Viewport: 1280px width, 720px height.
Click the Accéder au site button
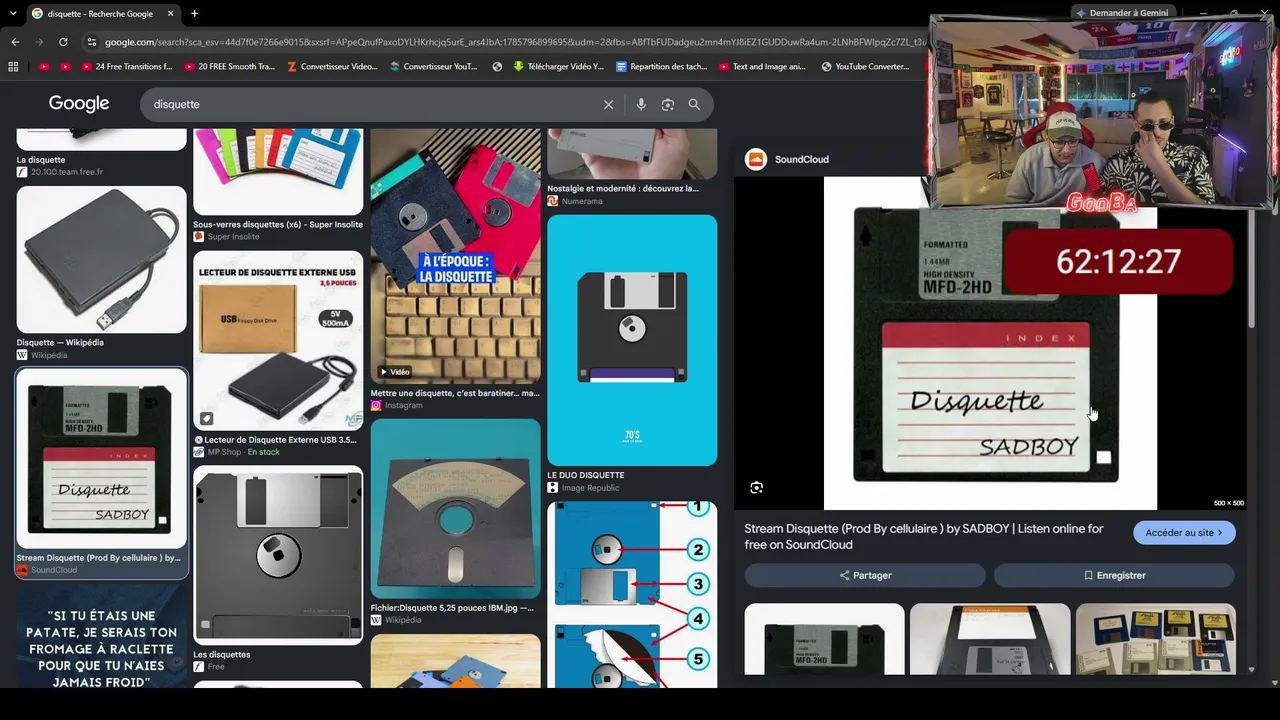coord(1184,533)
